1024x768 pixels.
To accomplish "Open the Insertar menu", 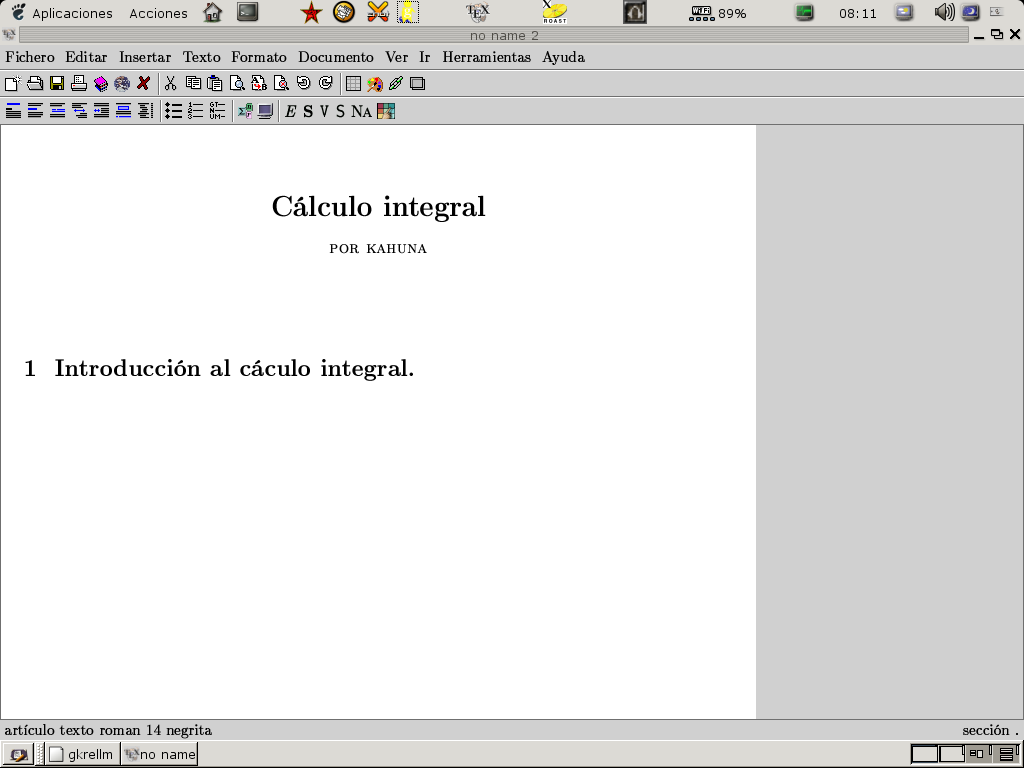I will pos(145,57).
